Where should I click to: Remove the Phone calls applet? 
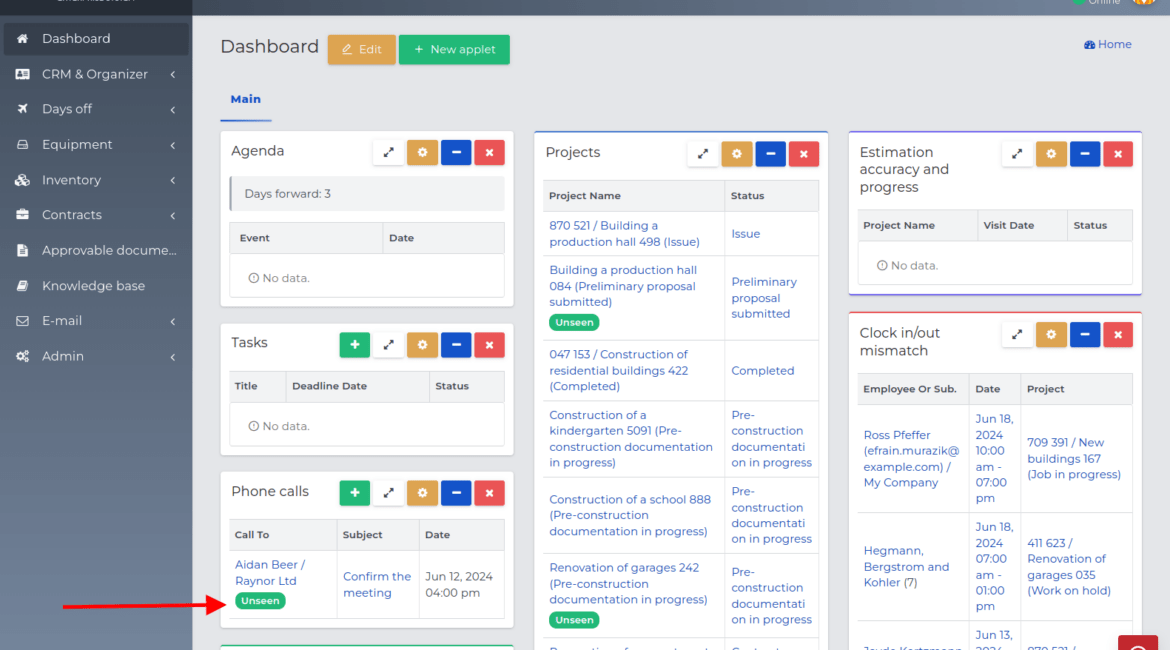pos(489,493)
